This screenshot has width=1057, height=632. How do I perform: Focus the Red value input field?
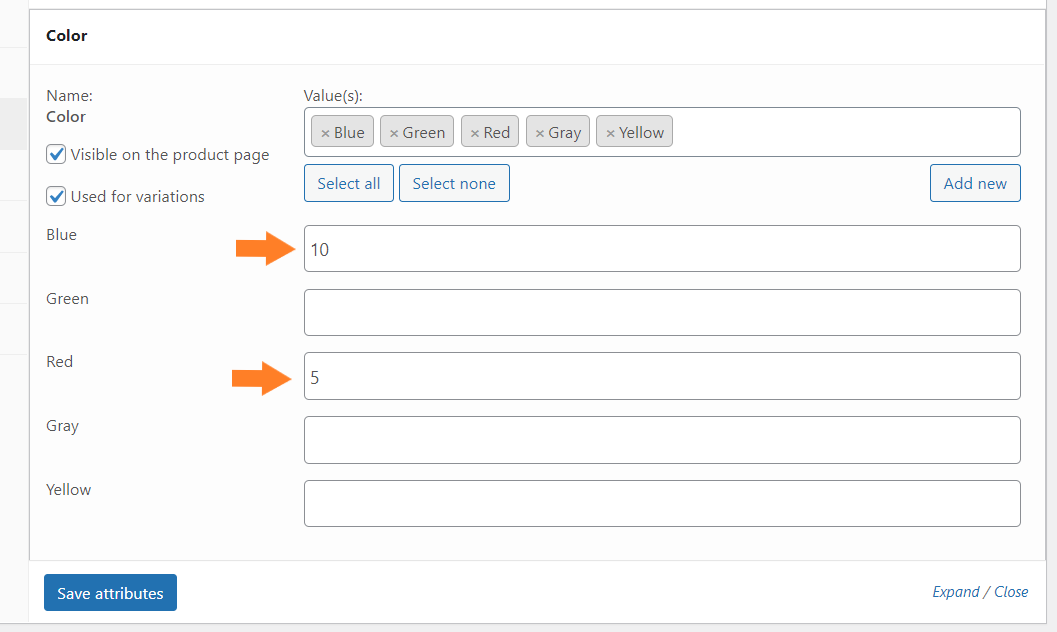click(x=662, y=376)
